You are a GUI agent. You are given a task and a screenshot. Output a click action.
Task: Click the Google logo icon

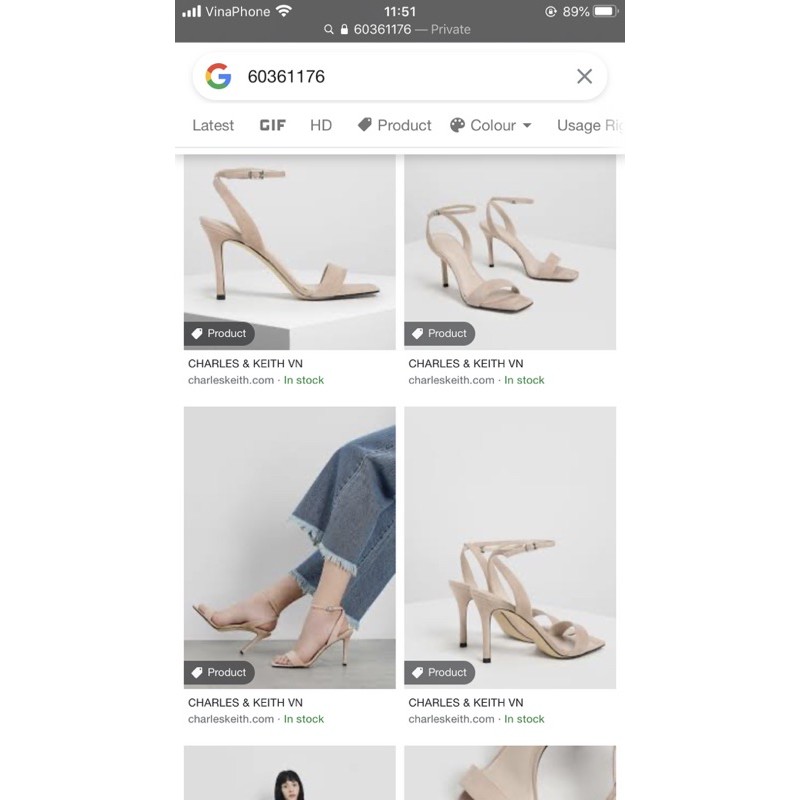click(218, 76)
